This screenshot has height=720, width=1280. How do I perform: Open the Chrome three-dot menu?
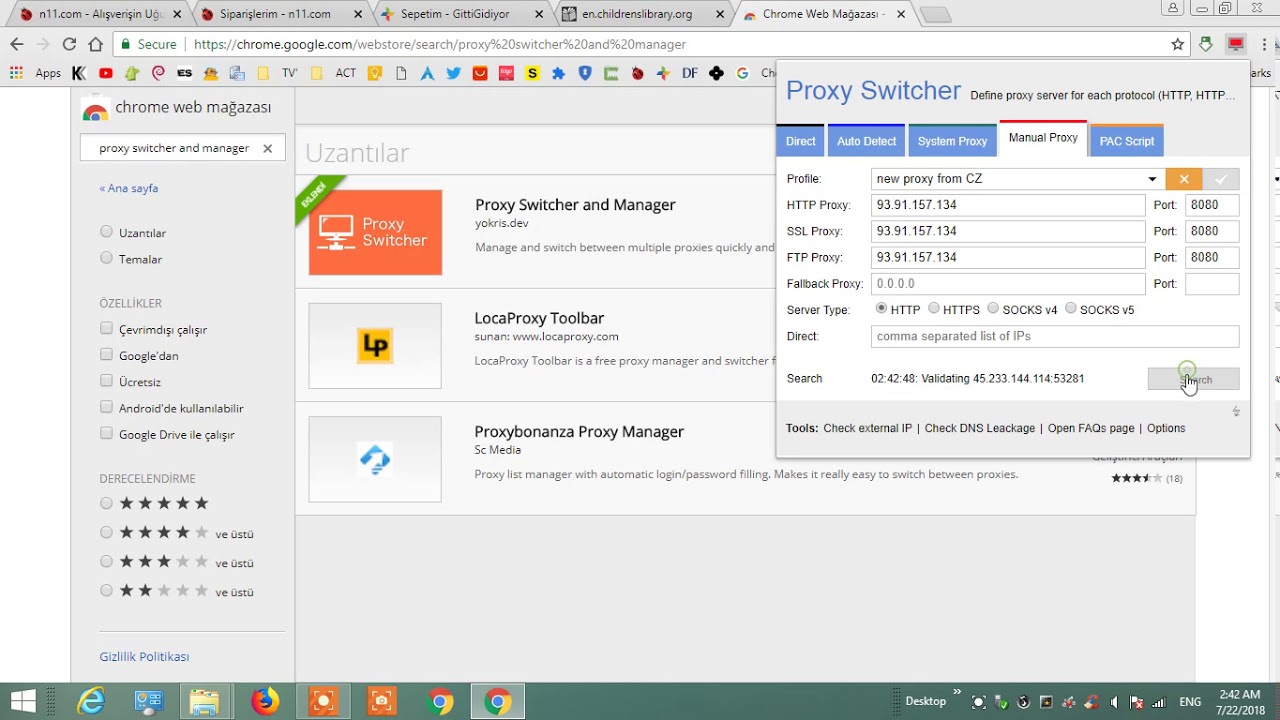point(1263,44)
